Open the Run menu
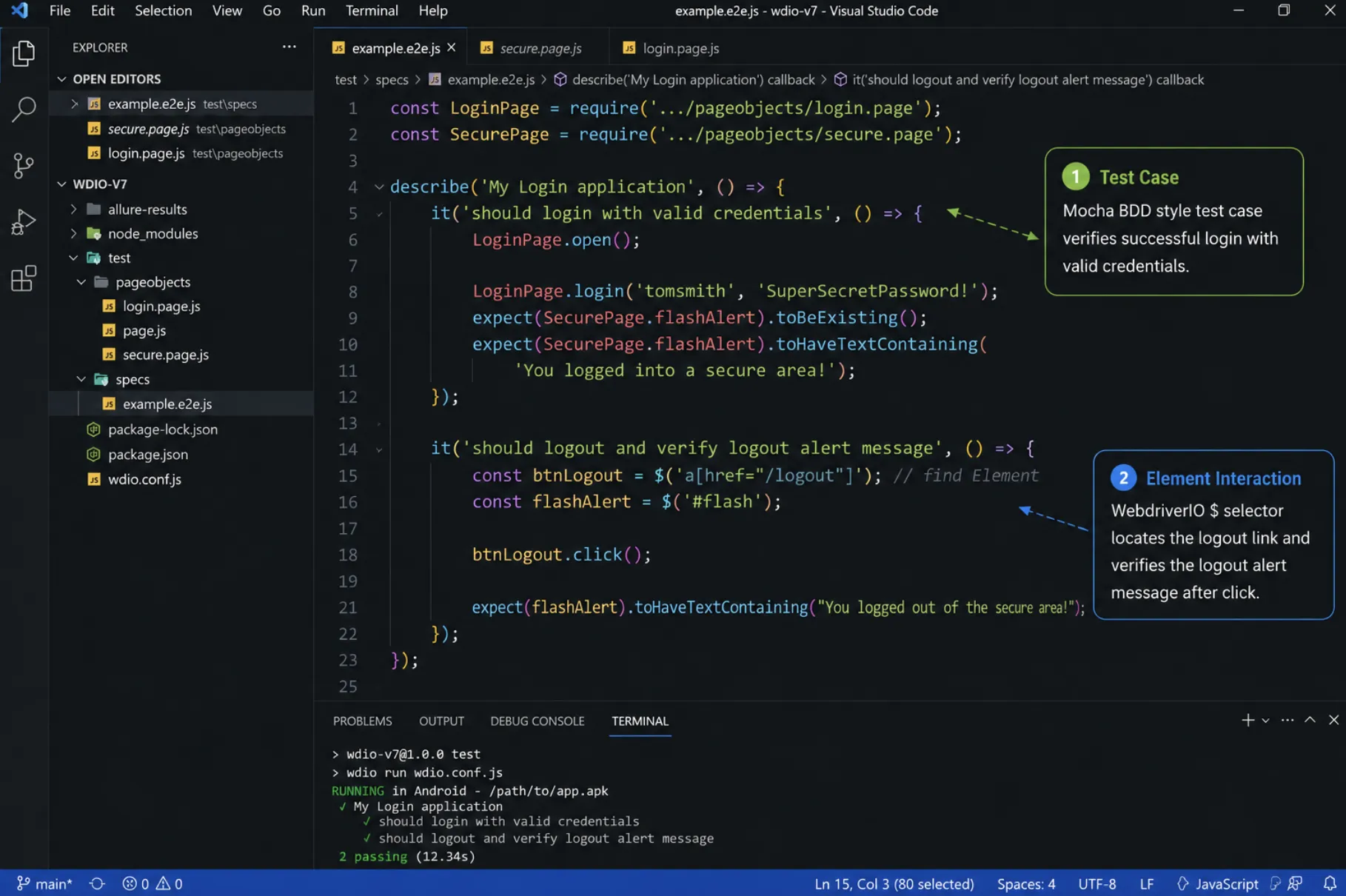The image size is (1346, 896). coord(313,10)
